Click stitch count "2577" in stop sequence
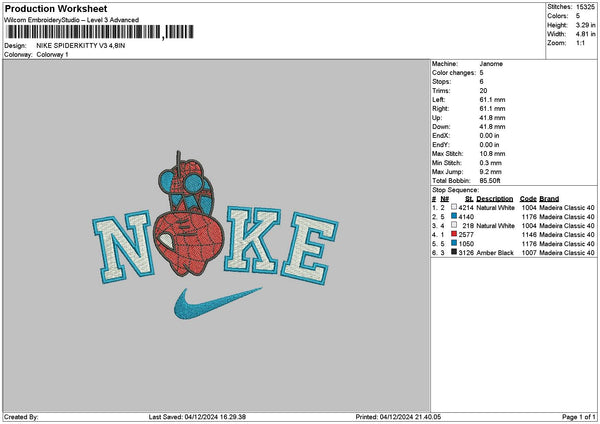 [466, 235]
